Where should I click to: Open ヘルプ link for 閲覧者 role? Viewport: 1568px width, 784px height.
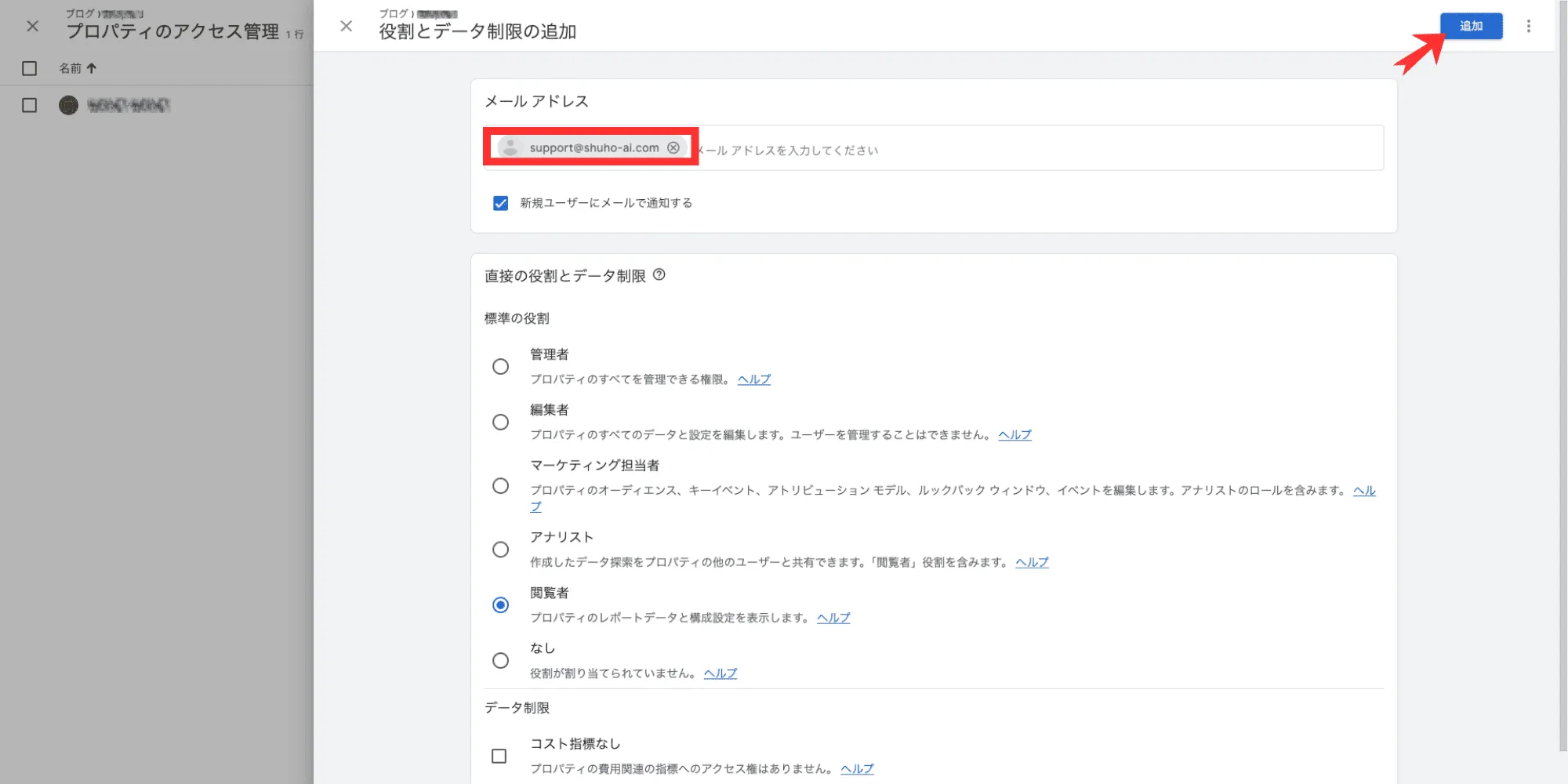click(x=833, y=618)
